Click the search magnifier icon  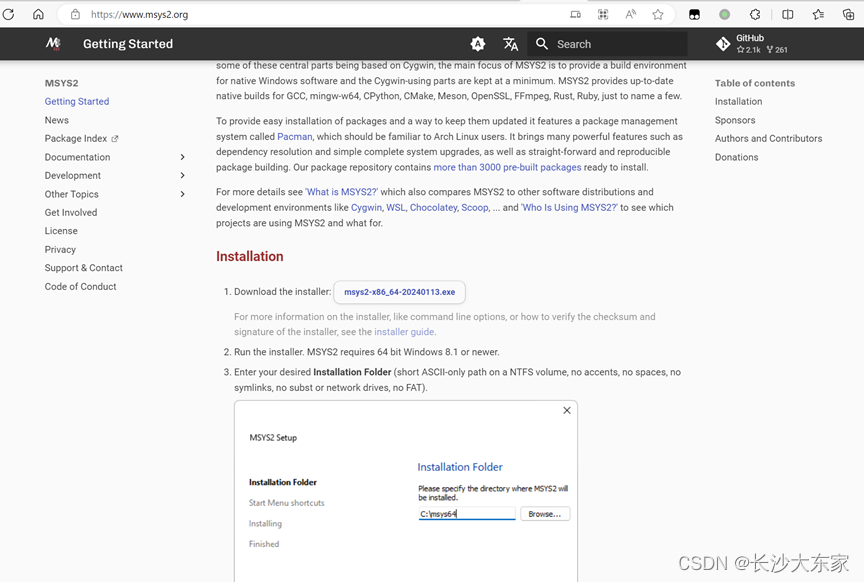coord(542,44)
